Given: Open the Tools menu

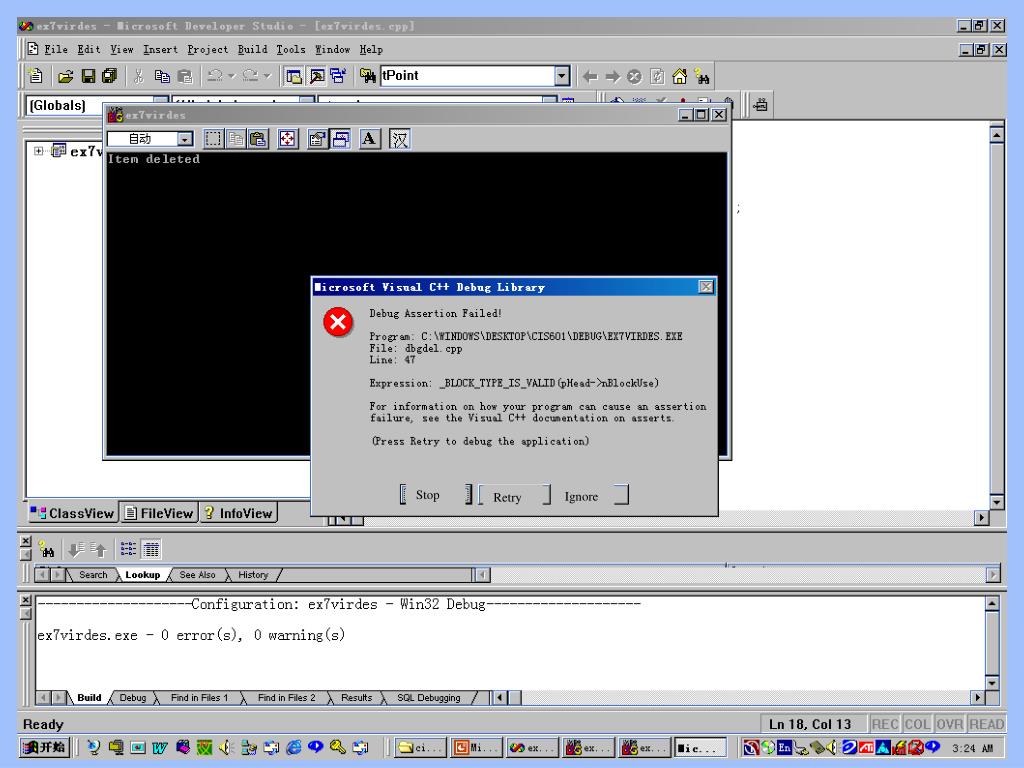Looking at the screenshot, I should click(x=291, y=50).
